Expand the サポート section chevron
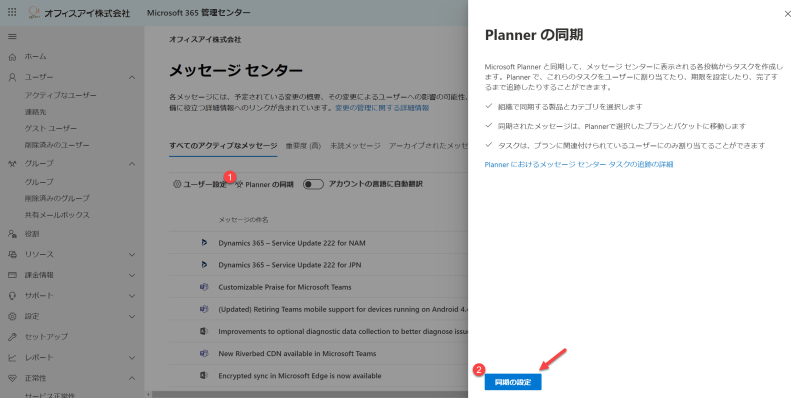This screenshot has width=800, height=398. (x=132, y=295)
